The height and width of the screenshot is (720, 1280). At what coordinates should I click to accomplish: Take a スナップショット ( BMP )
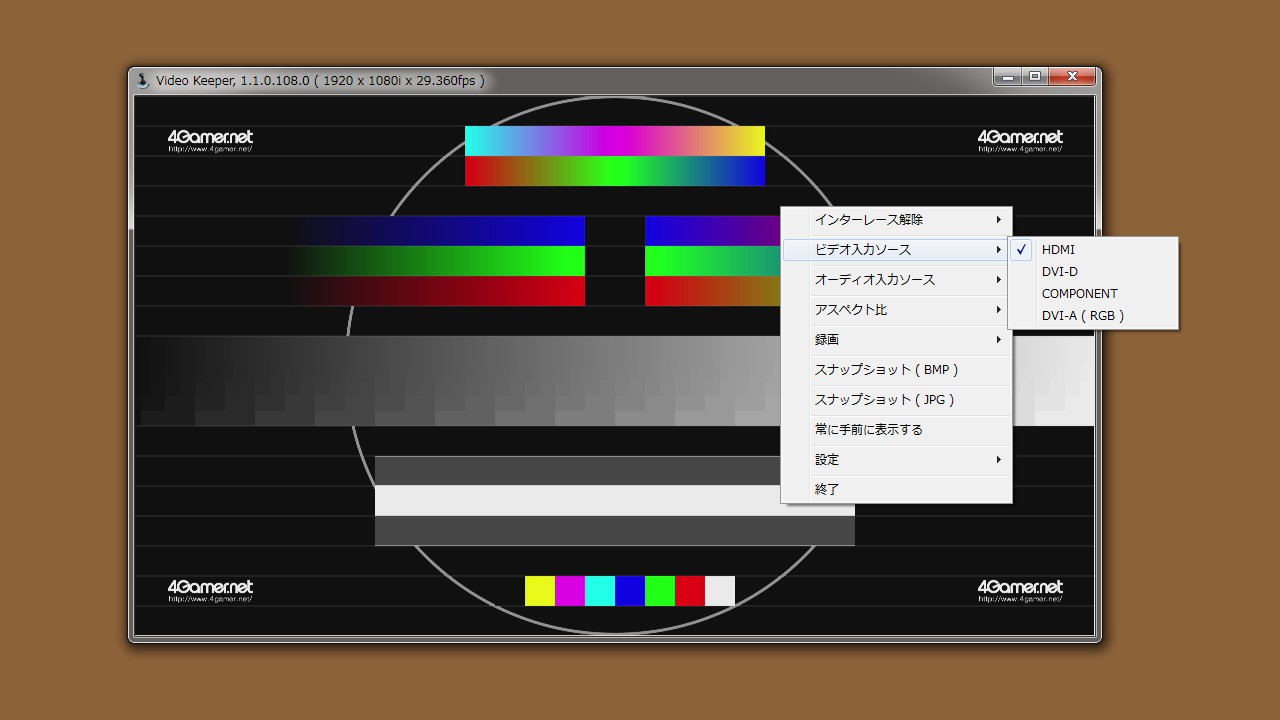tap(886, 370)
